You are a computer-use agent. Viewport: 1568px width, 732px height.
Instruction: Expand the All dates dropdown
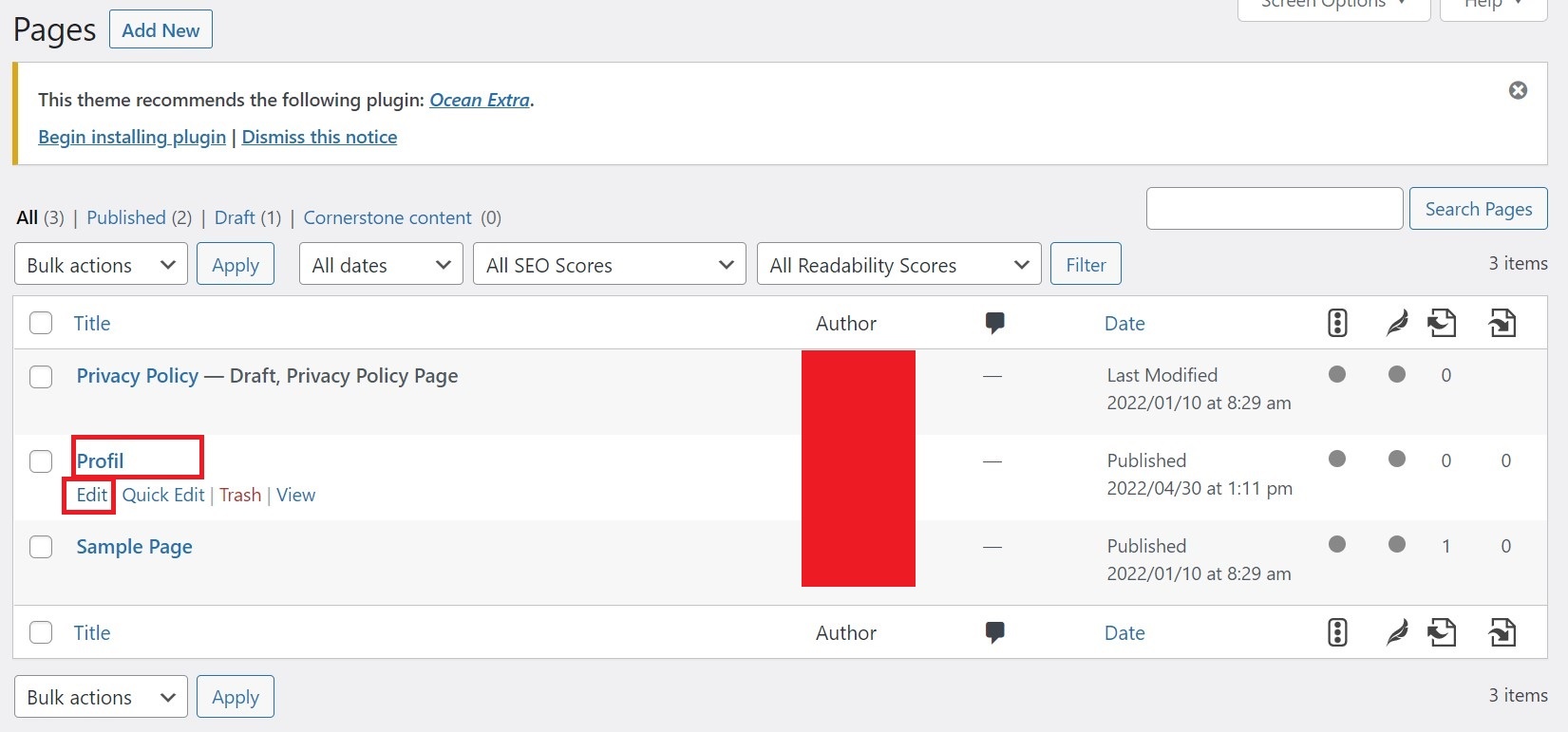click(x=380, y=265)
